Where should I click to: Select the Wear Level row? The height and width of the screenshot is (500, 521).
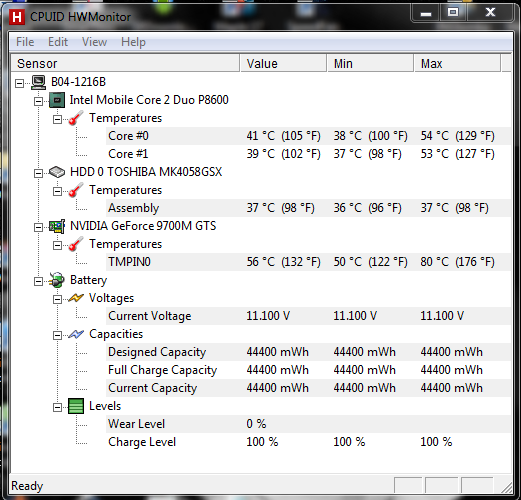pyautogui.click(x=309, y=424)
